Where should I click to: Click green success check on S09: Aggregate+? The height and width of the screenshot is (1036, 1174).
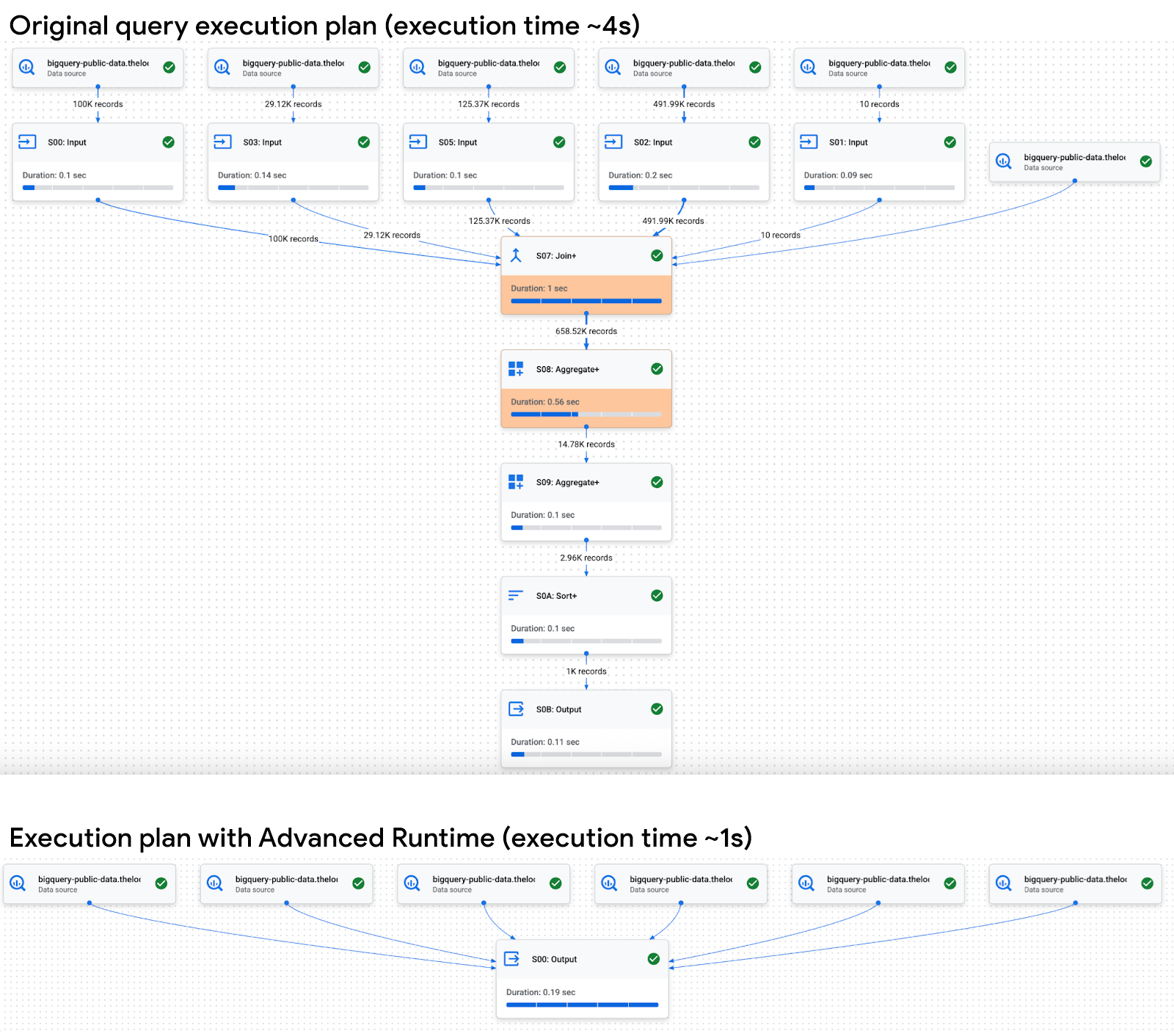[657, 482]
